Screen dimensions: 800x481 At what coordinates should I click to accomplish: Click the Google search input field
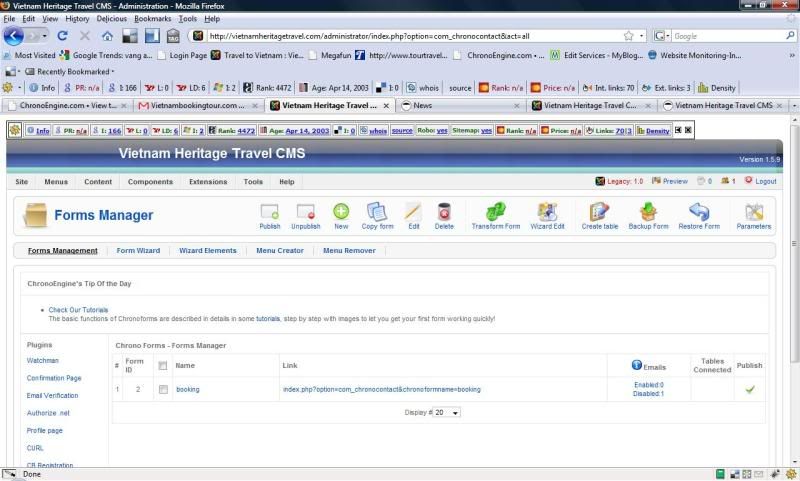(x=728, y=36)
